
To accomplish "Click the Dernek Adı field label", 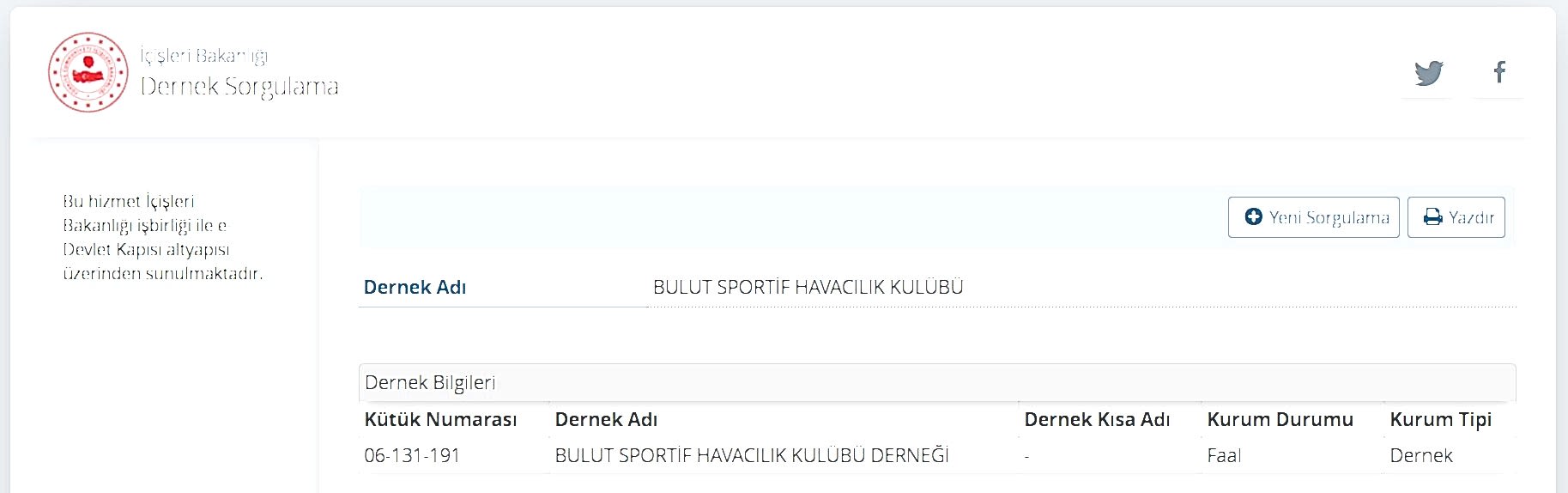I will coord(415,287).
